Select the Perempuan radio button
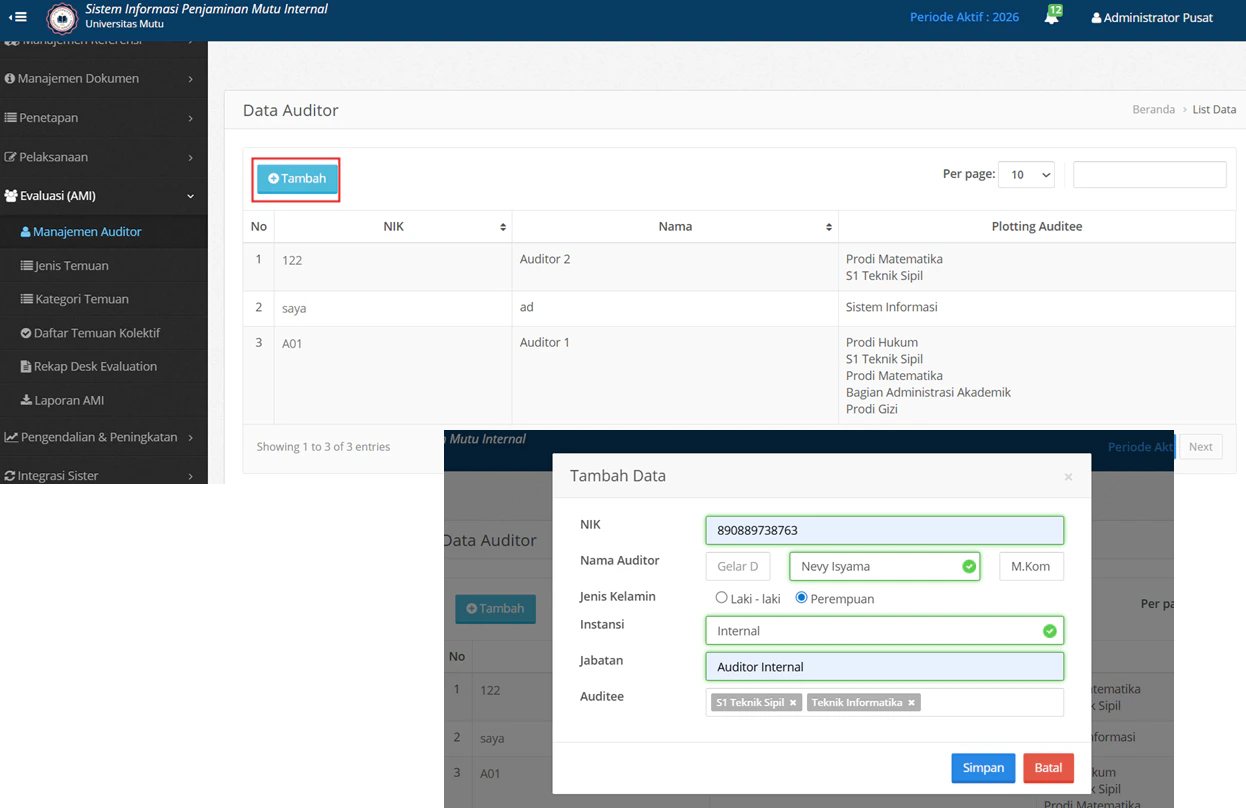 [x=802, y=597]
